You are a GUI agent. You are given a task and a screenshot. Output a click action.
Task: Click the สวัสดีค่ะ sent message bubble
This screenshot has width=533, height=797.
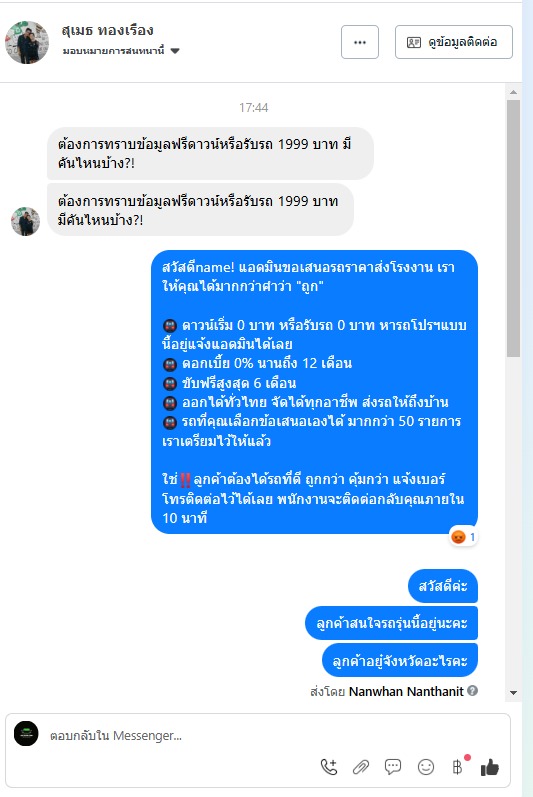tap(443, 586)
